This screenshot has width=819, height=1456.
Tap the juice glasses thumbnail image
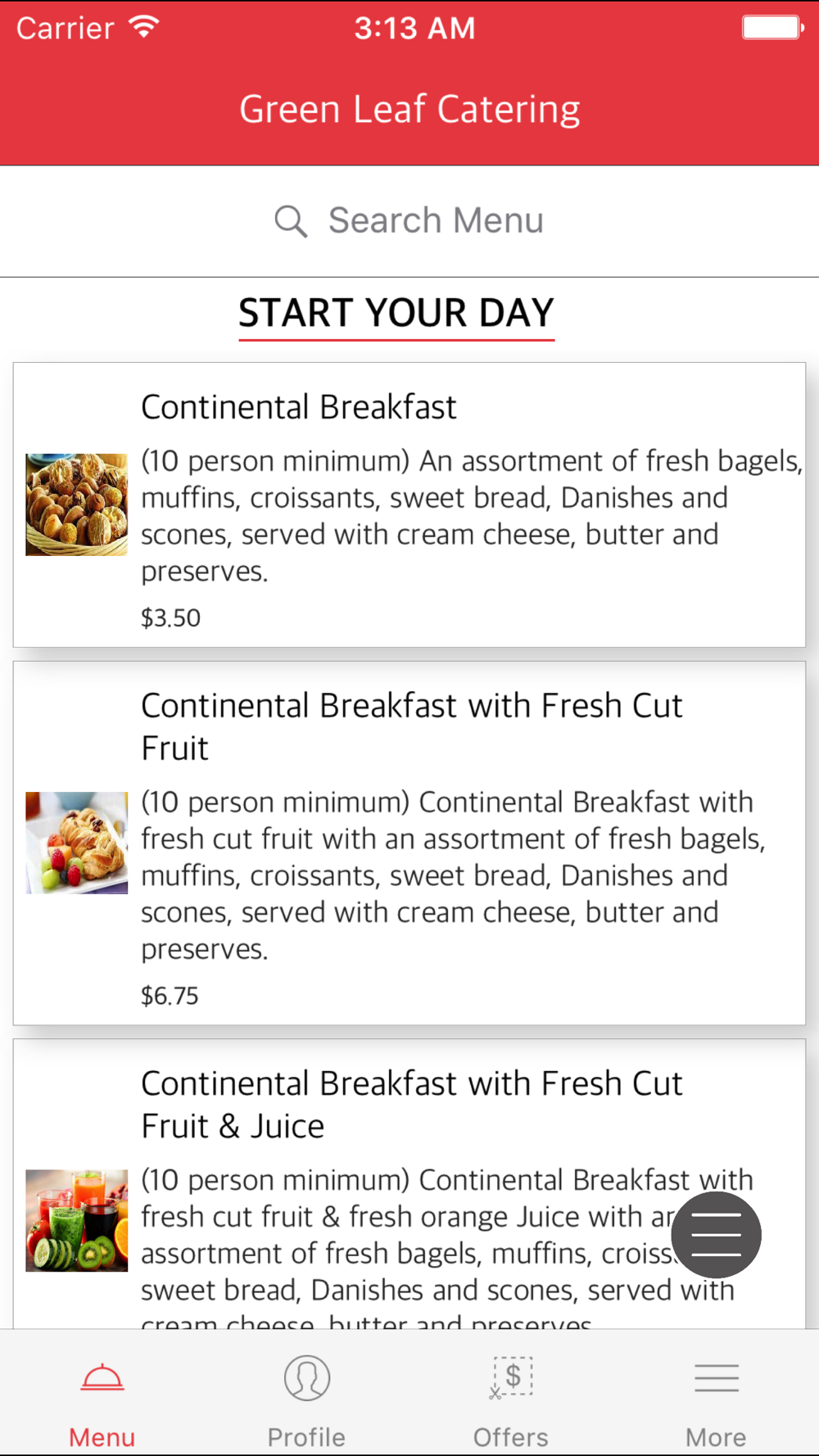click(x=77, y=1220)
